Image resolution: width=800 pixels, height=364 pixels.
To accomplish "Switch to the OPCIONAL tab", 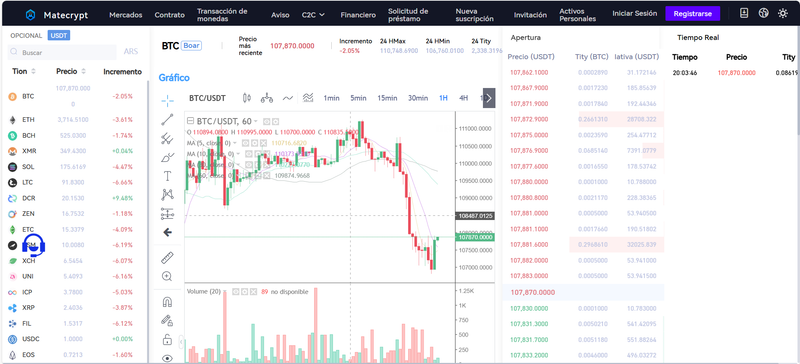I will 26,36.
